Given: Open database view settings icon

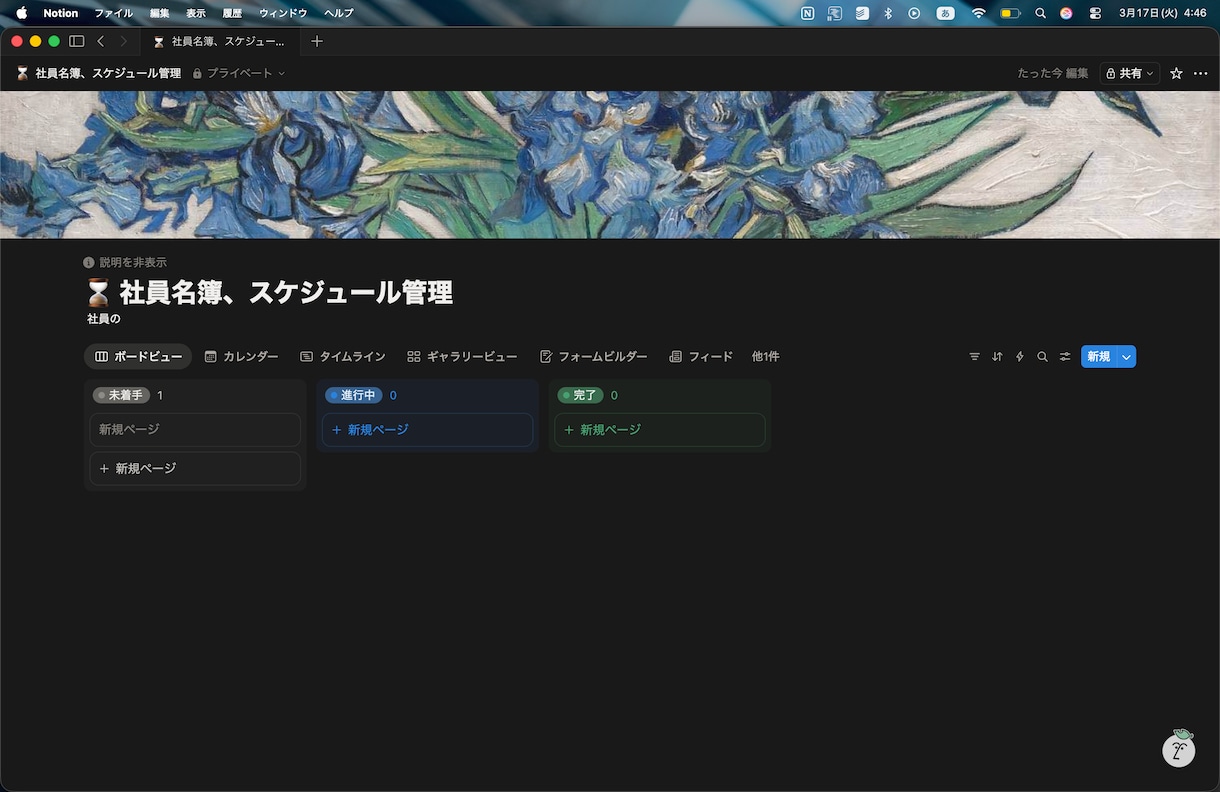Looking at the screenshot, I should click(x=1065, y=356).
